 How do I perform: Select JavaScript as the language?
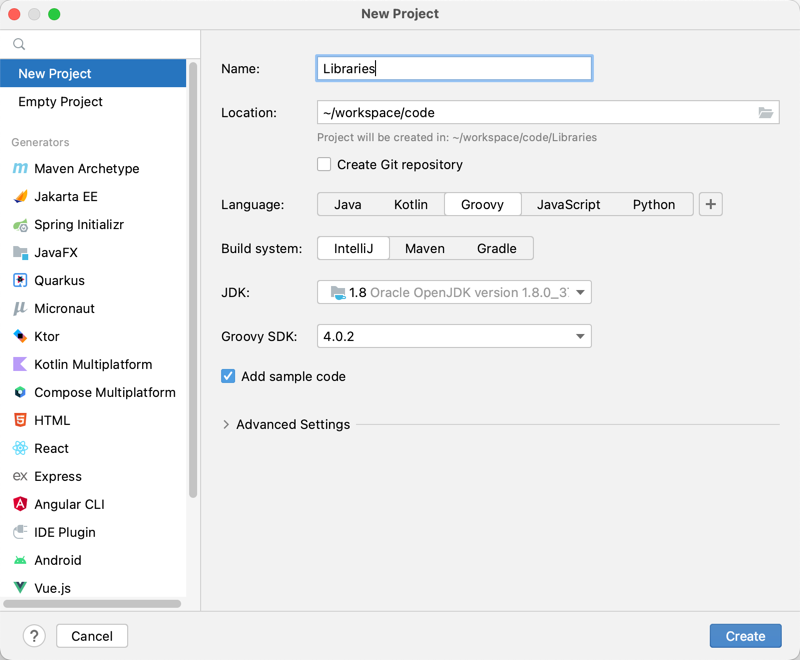pyautogui.click(x=568, y=205)
